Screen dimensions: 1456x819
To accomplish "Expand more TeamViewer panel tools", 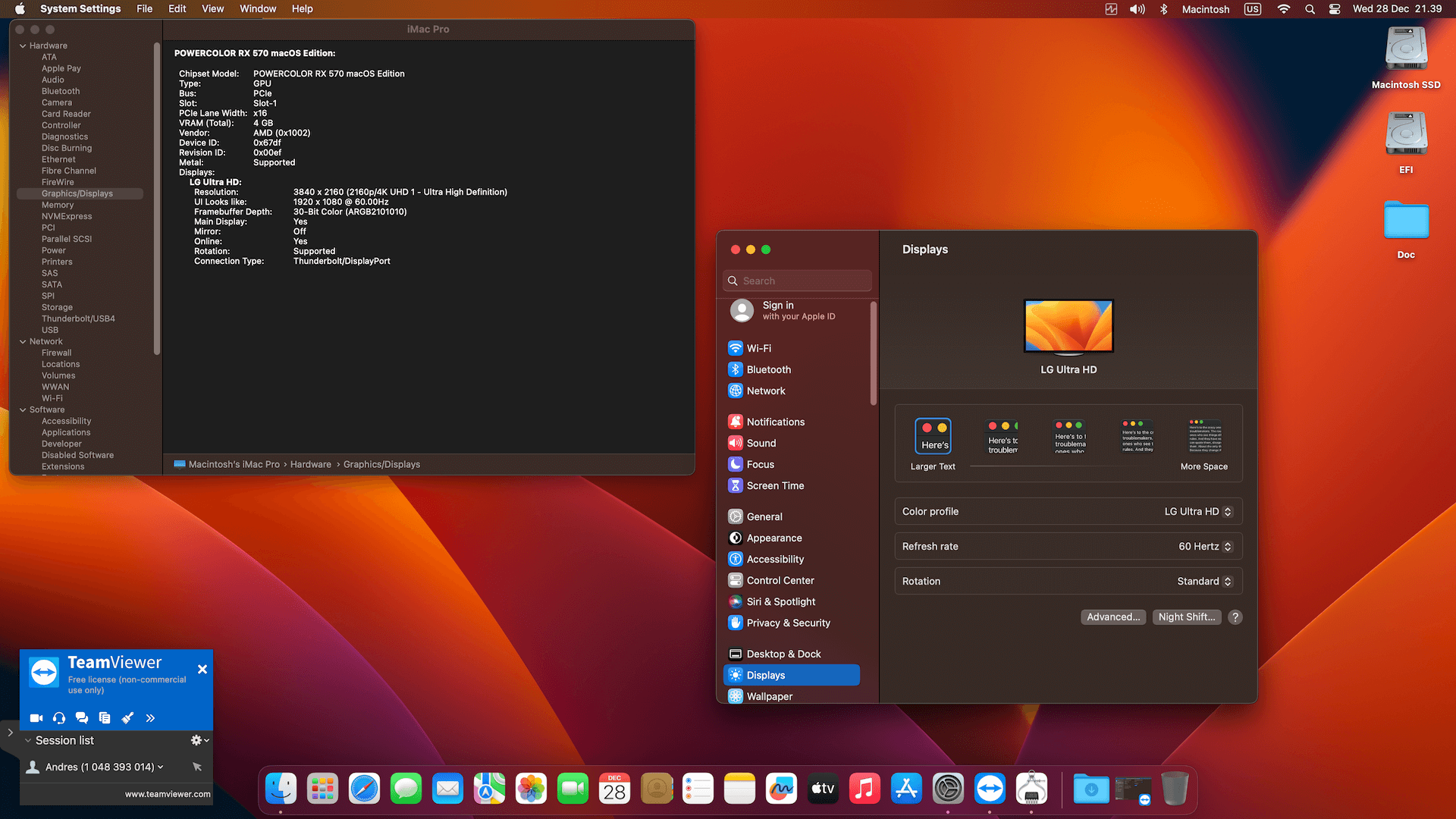I will pyautogui.click(x=150, y=717).
